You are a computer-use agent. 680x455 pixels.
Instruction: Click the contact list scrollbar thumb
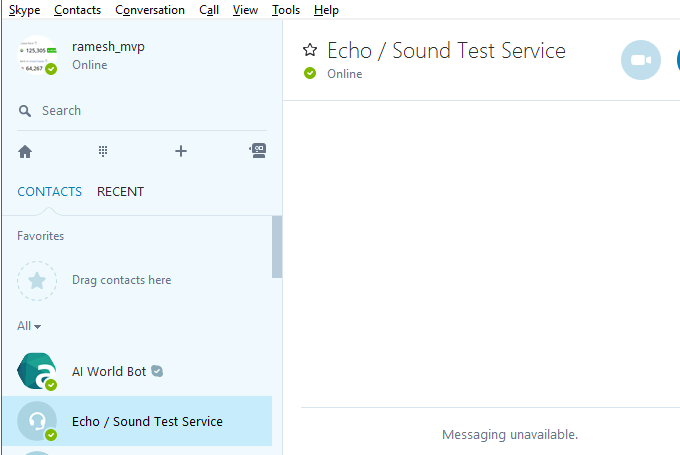click(277, 247)
